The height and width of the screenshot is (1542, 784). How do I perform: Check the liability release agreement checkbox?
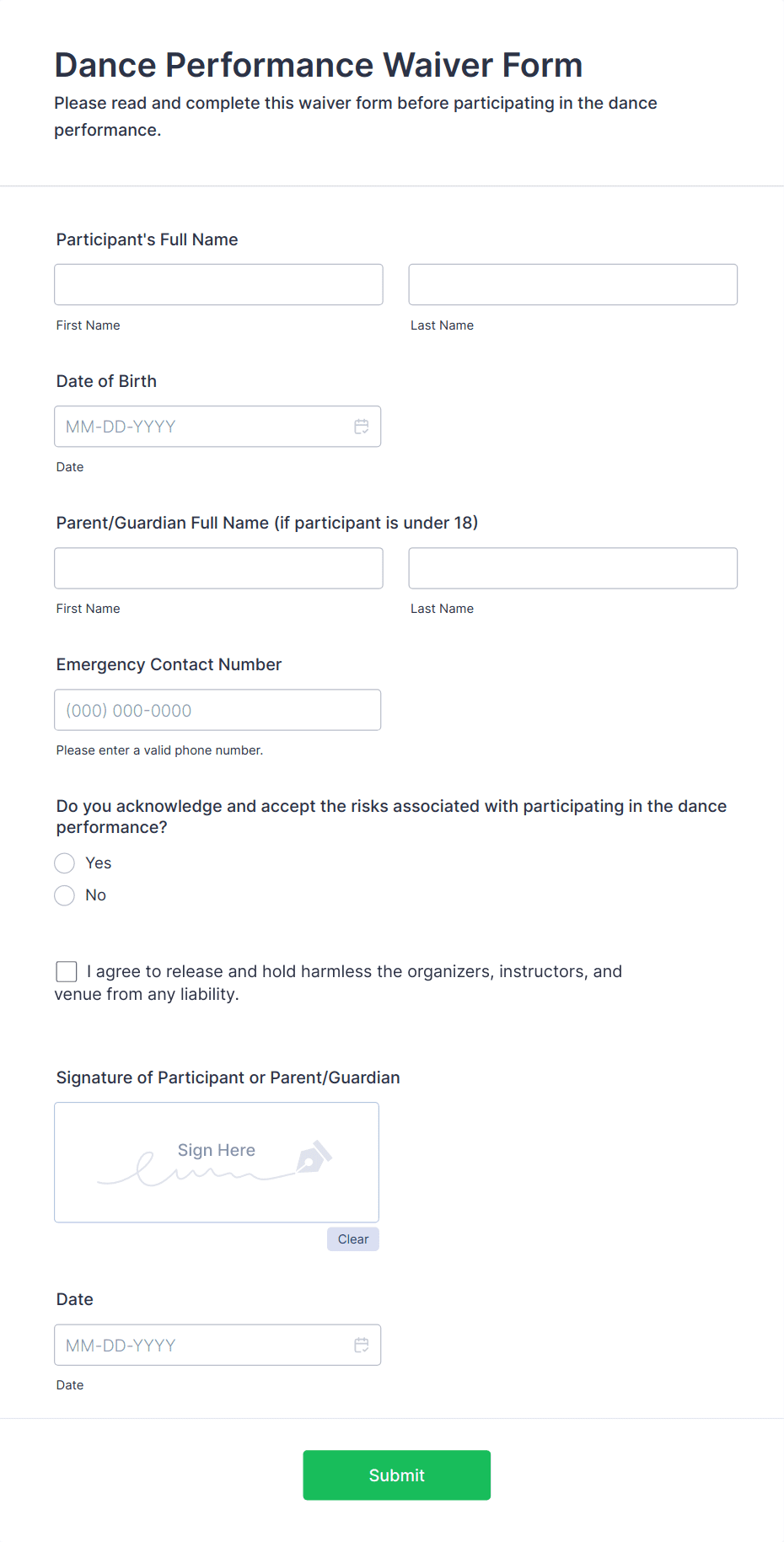click(x=66, y=971)
